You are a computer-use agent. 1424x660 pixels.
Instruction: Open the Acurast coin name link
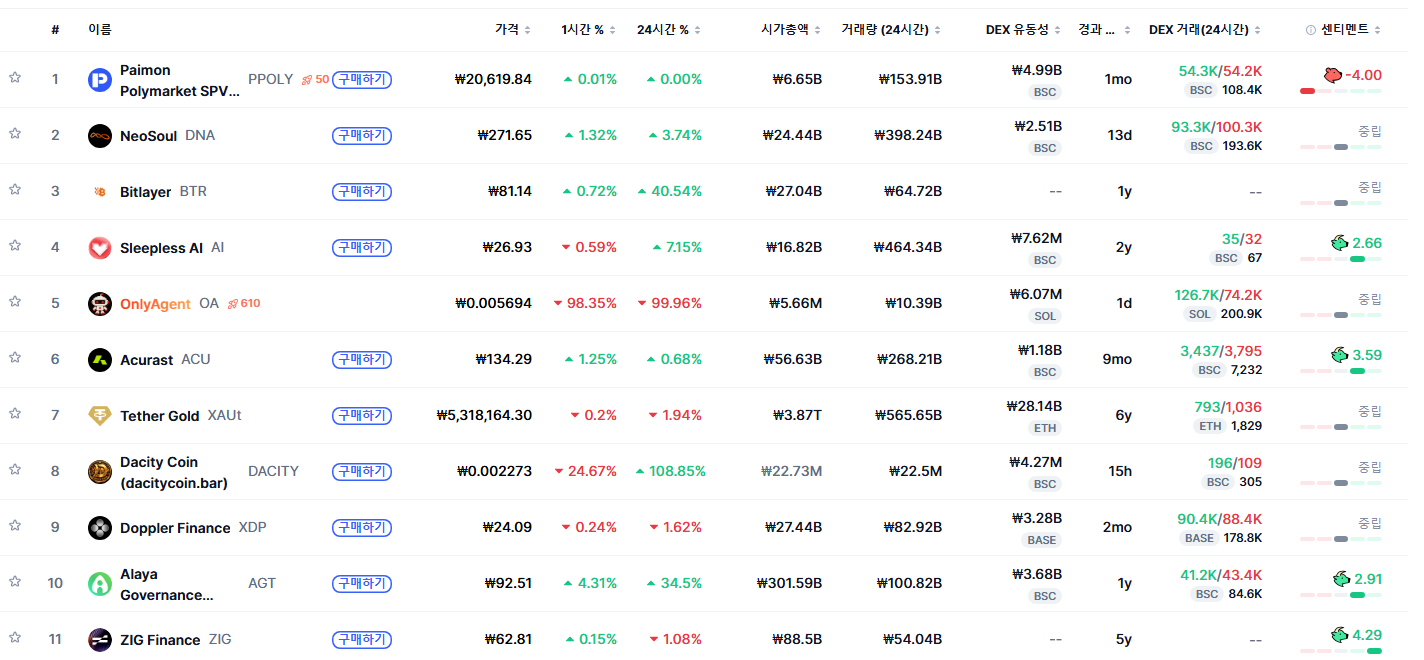pyautogui.click(x=147, y=360)
